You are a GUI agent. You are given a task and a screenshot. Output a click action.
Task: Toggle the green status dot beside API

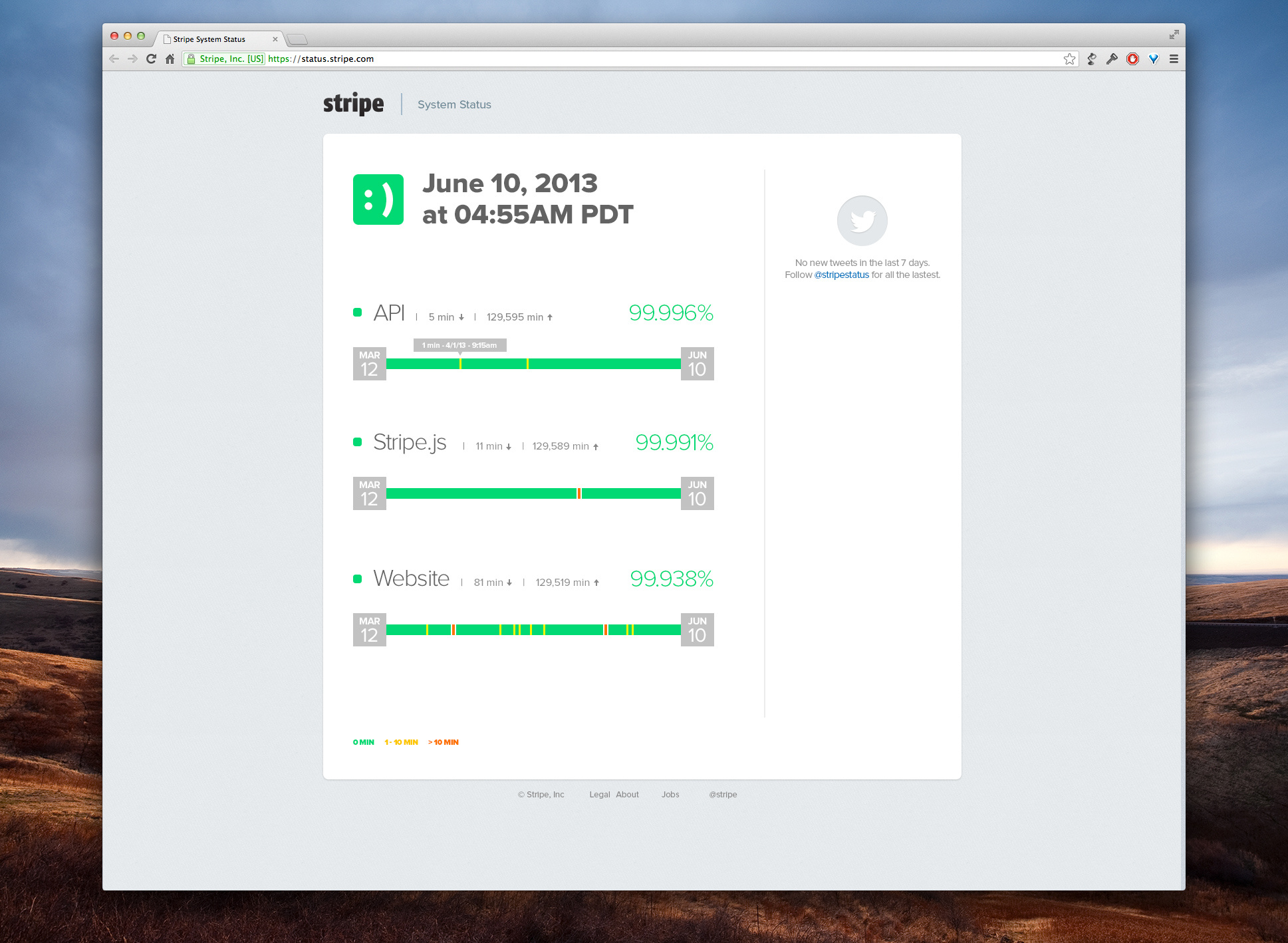point(356,311)
